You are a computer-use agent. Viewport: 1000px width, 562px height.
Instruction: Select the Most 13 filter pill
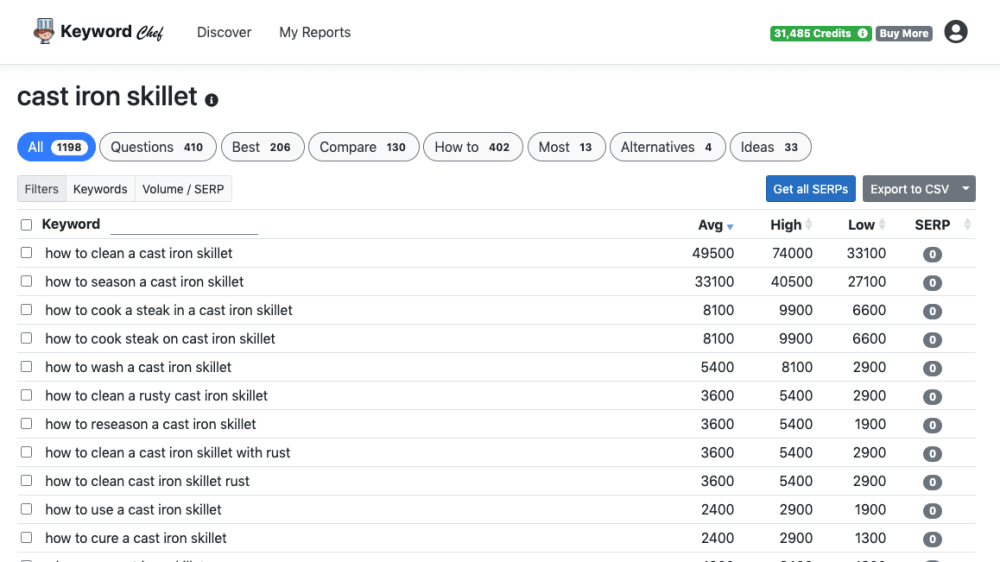566,147
